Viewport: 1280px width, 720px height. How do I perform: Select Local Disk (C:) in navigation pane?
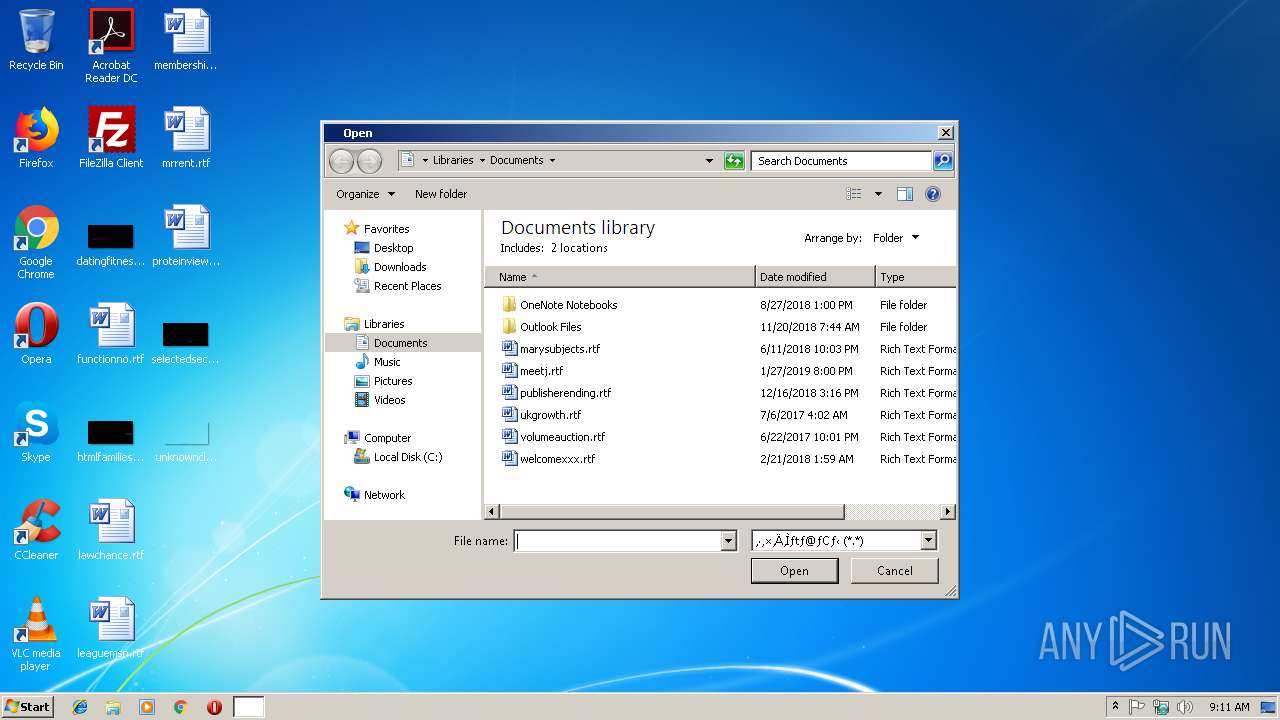(407, 457)
